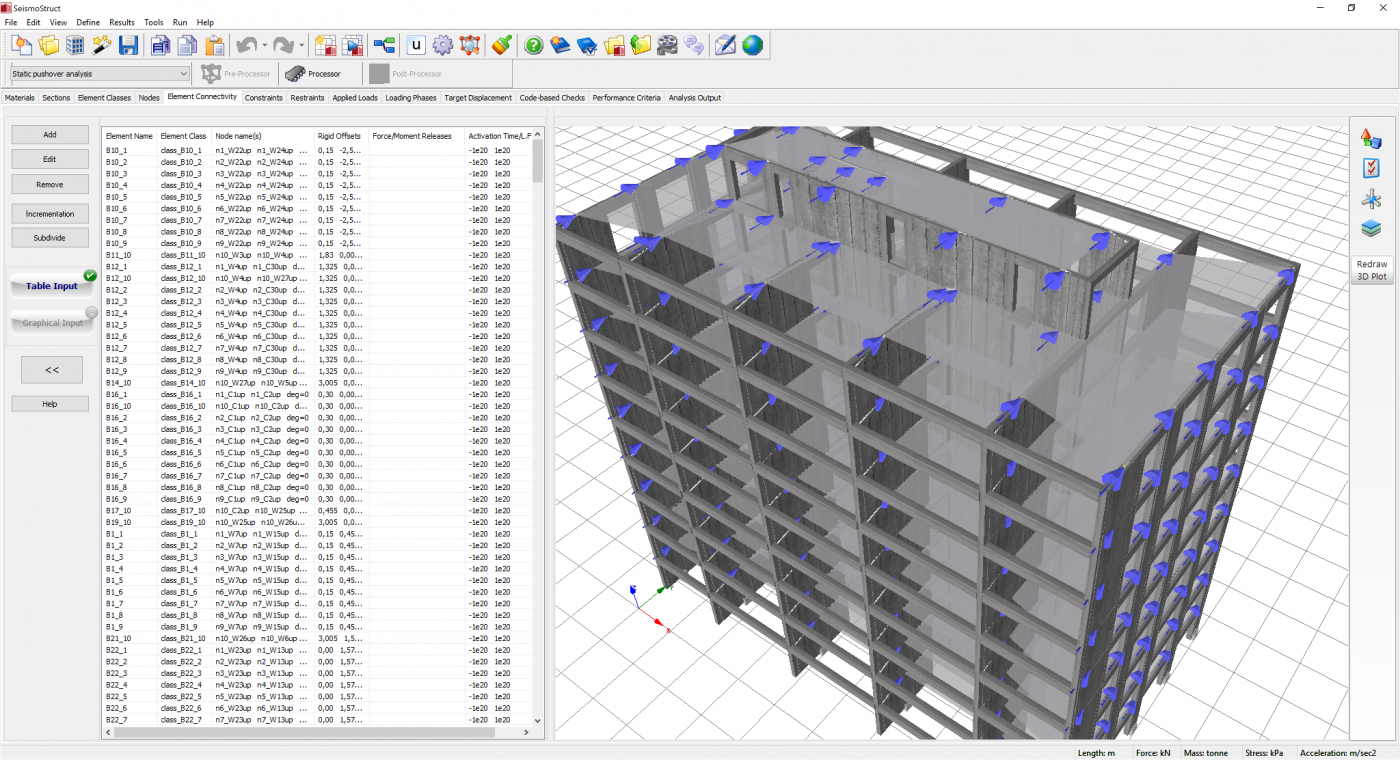This screenshot has width=1400, height=760.
Task: Sort by the Element Class column header
Action: (183, 135)
